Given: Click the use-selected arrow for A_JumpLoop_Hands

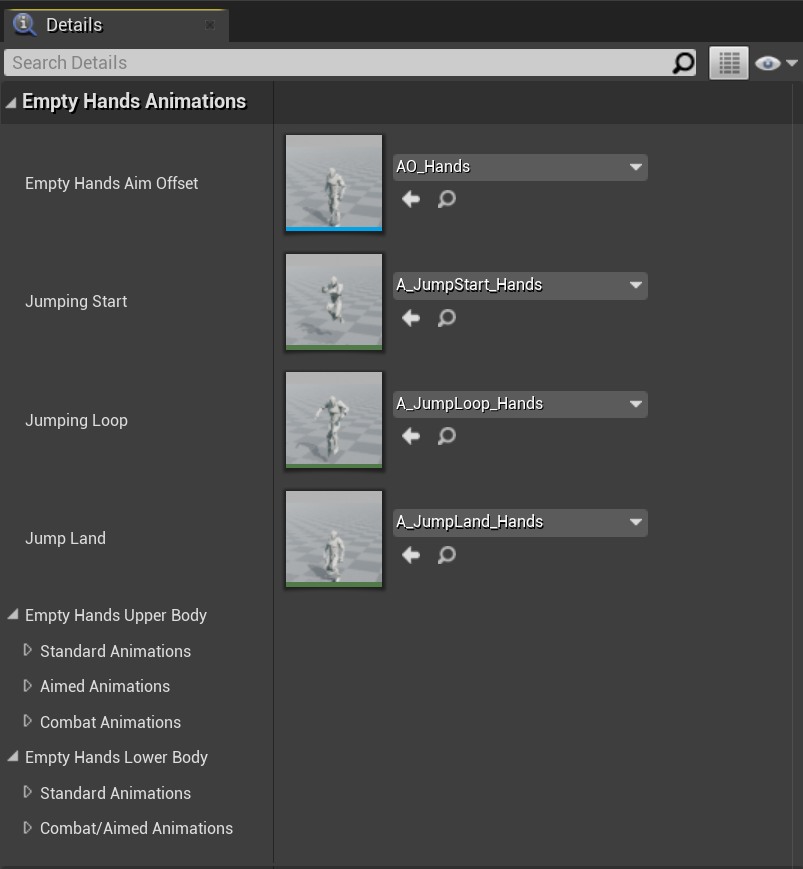Looking at the screenshot, I should click(411, 436).
